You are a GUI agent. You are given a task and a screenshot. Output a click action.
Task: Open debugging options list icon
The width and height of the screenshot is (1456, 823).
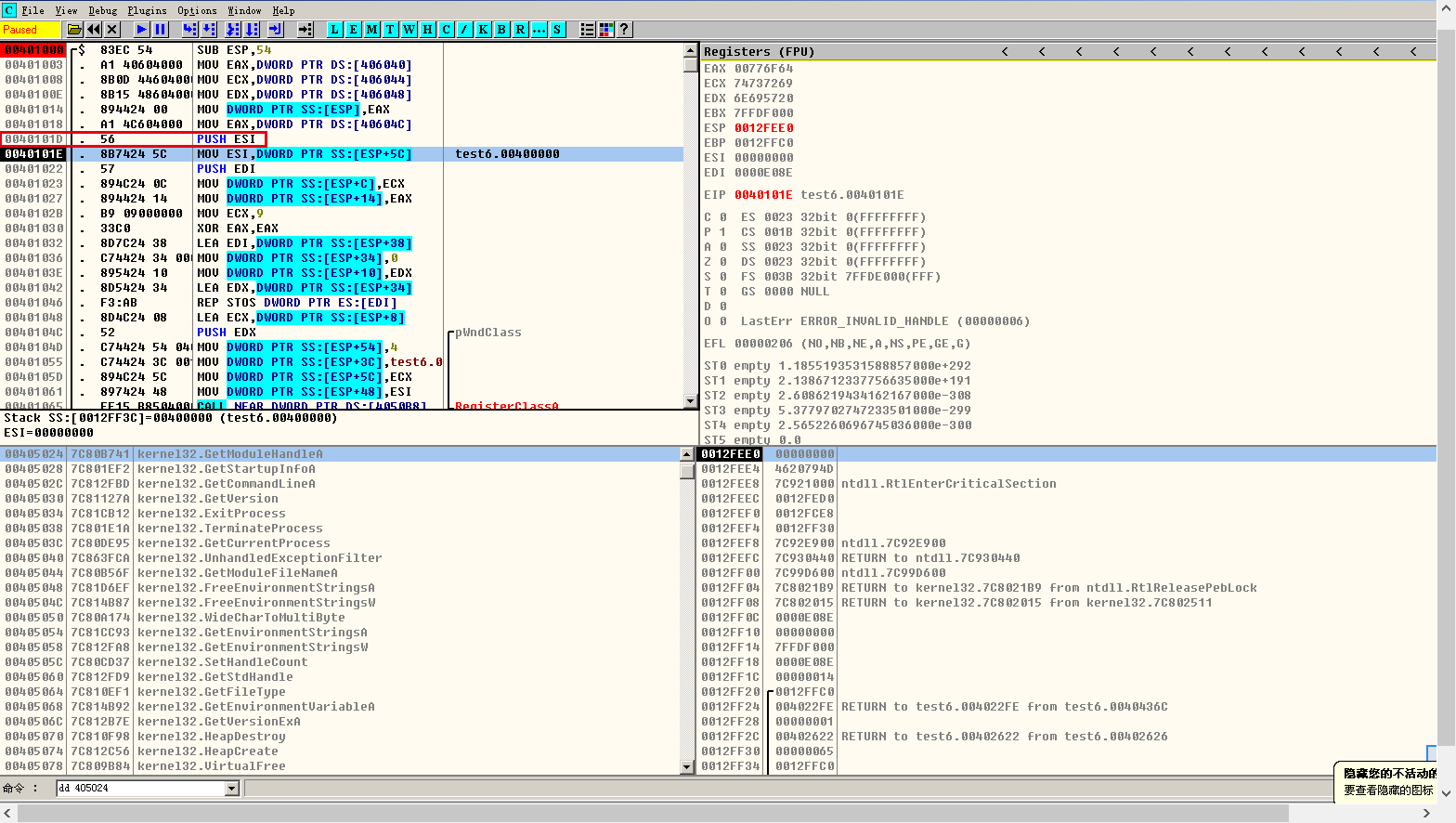[x=587, y=30]
